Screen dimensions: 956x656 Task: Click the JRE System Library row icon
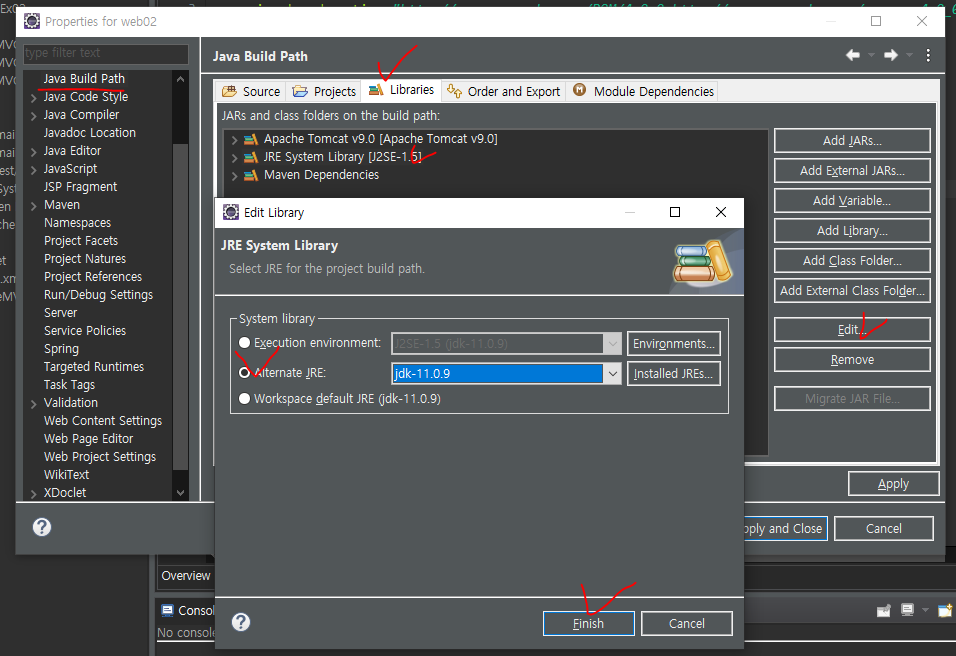click(251, 157)
